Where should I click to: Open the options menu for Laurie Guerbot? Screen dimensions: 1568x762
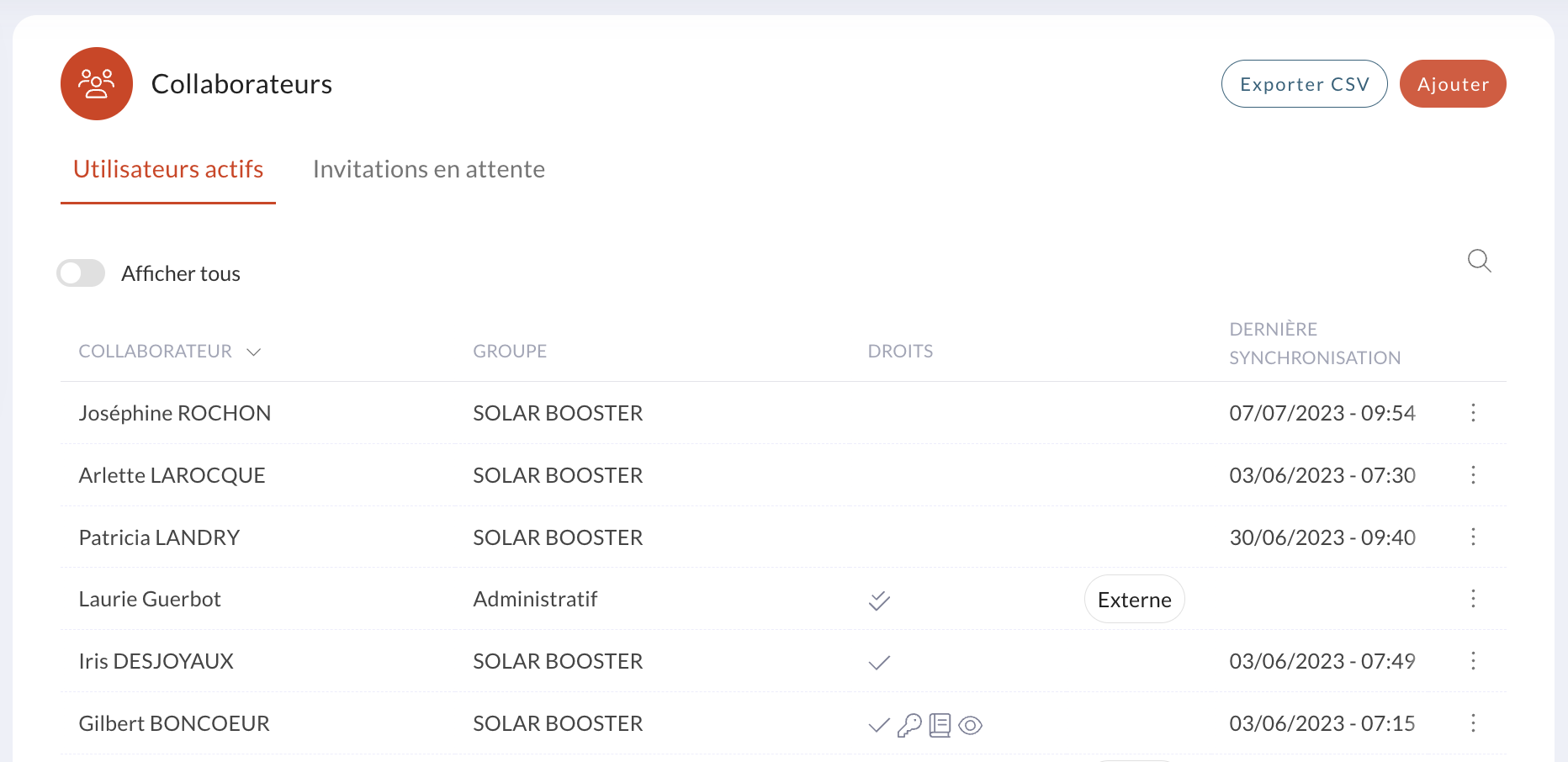[x=1473, y=599]
